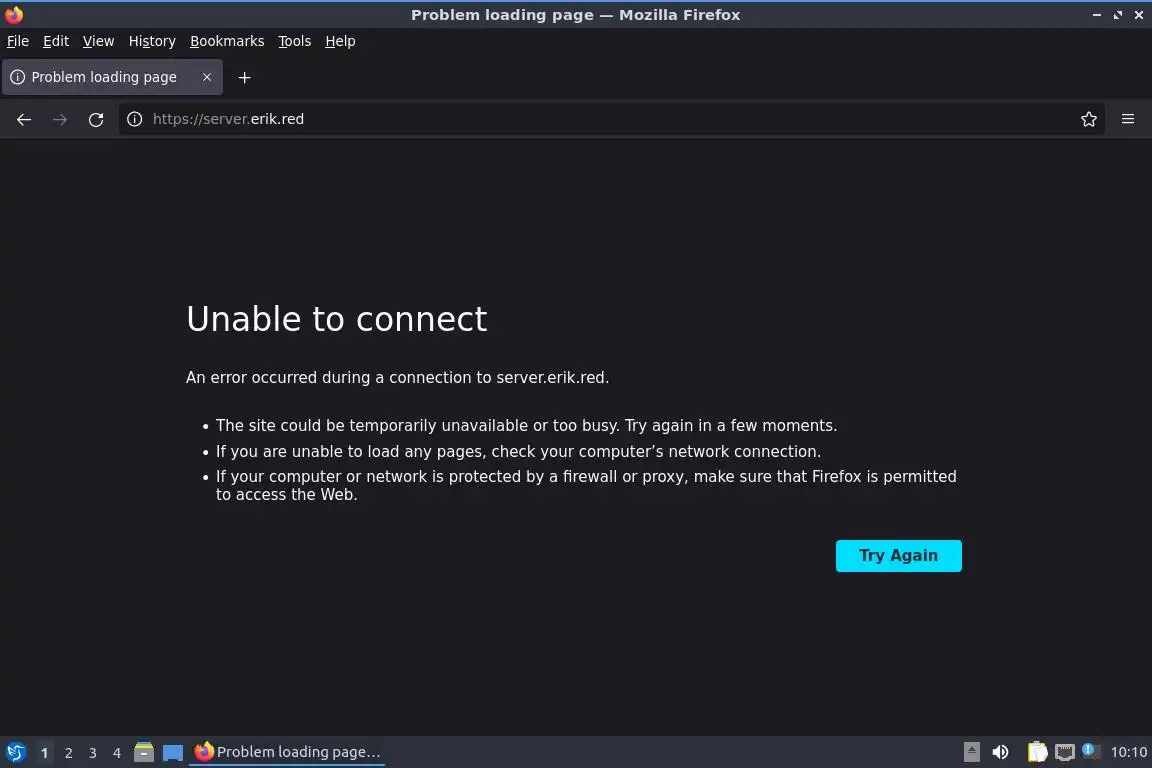Screen dimensions: 1152x768
Task: Open the File menu
Action: (x=18, y=41)
